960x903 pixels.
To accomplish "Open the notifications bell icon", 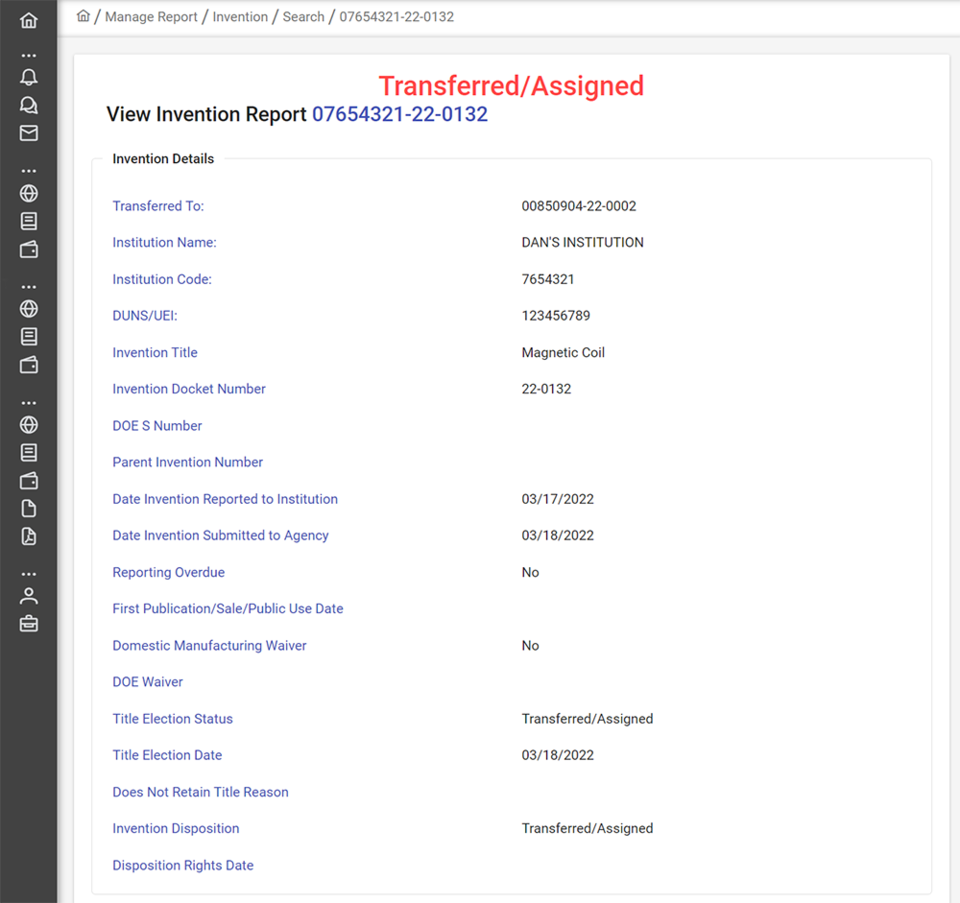I will (28, 76).
